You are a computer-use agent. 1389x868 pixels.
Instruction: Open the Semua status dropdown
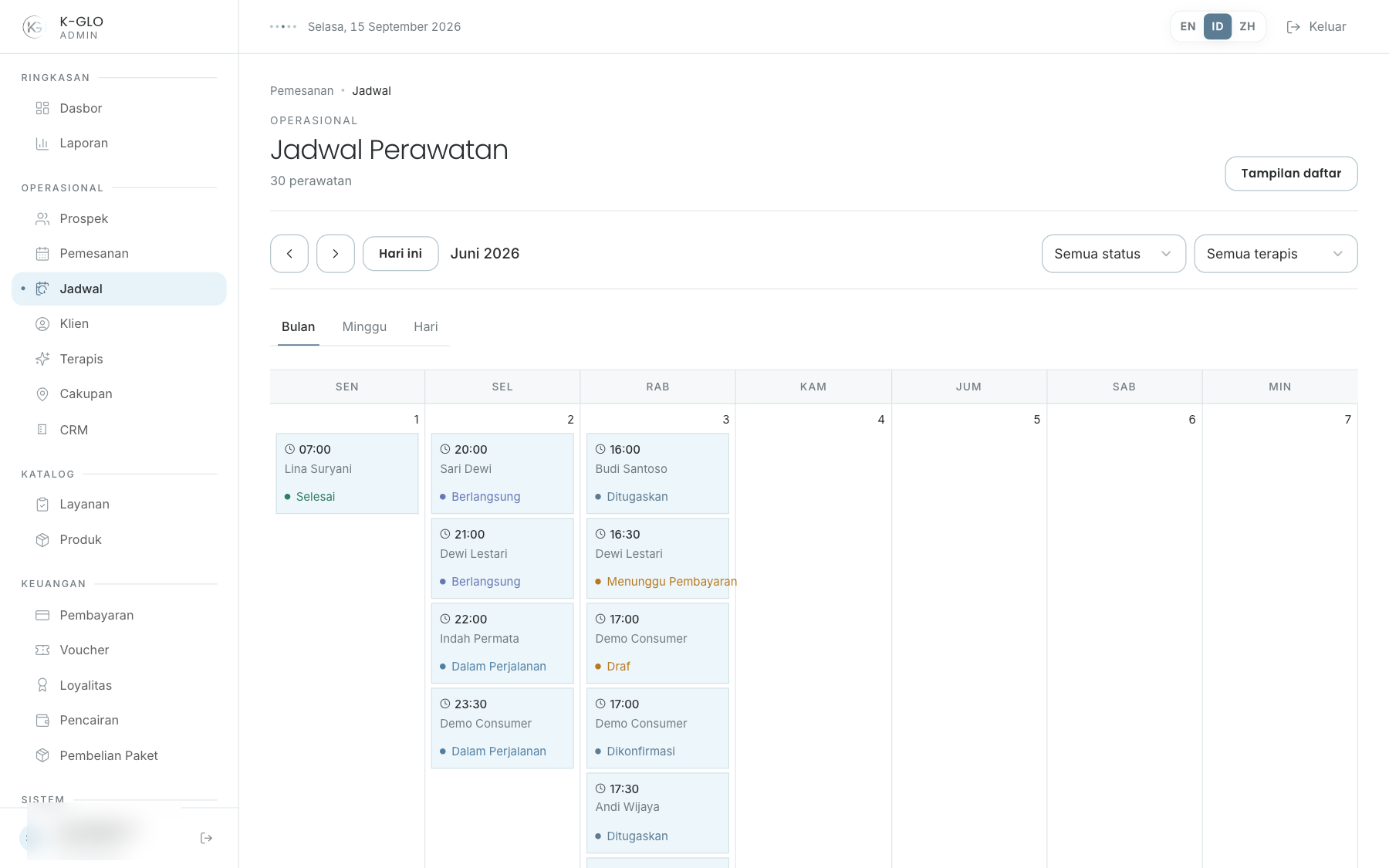coord(1114,254)
